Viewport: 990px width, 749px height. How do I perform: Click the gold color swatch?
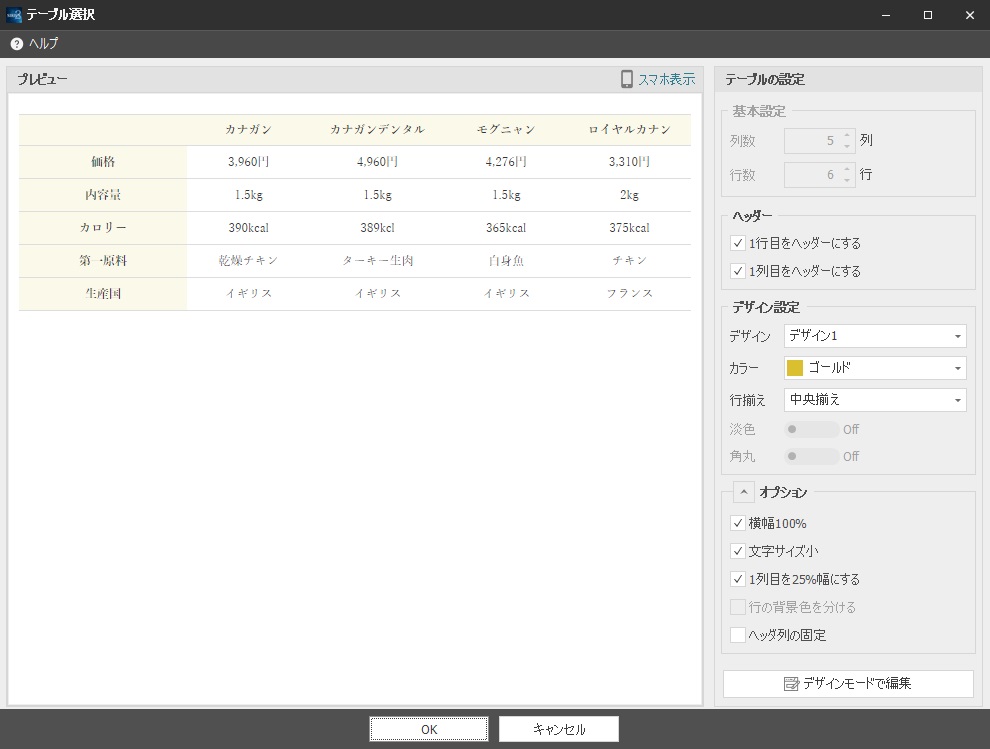pos(796,368)
